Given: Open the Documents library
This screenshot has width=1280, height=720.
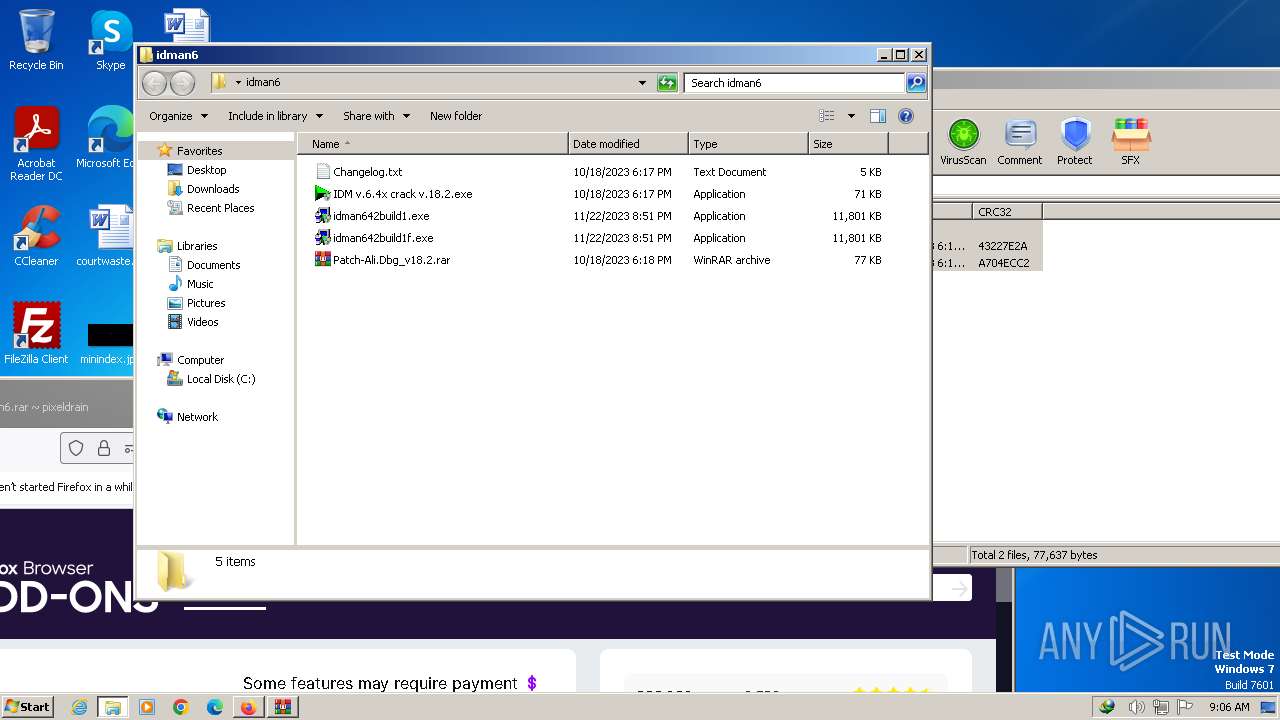Looking at the screenshot, I should [x=213, y=265].
